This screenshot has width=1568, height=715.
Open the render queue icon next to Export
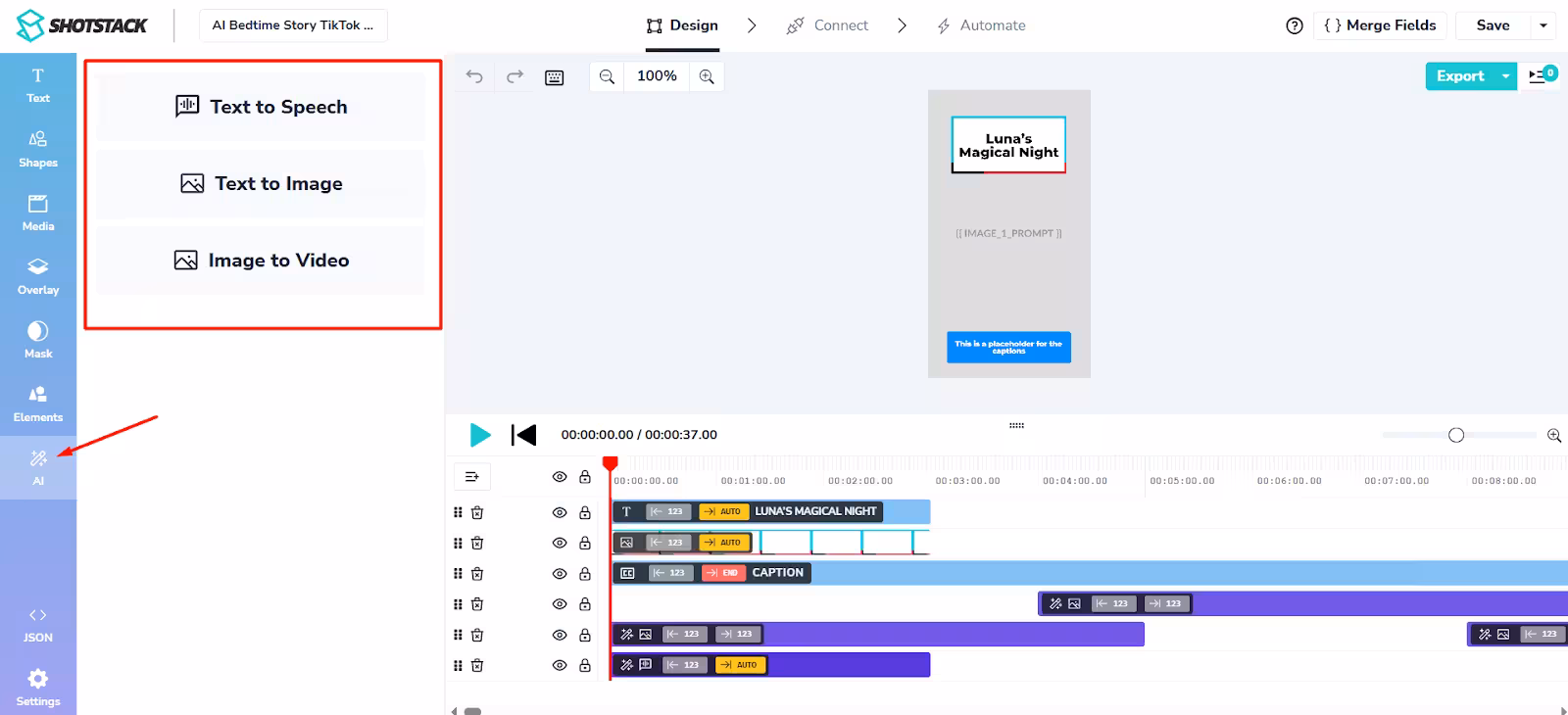[1539, 76]
